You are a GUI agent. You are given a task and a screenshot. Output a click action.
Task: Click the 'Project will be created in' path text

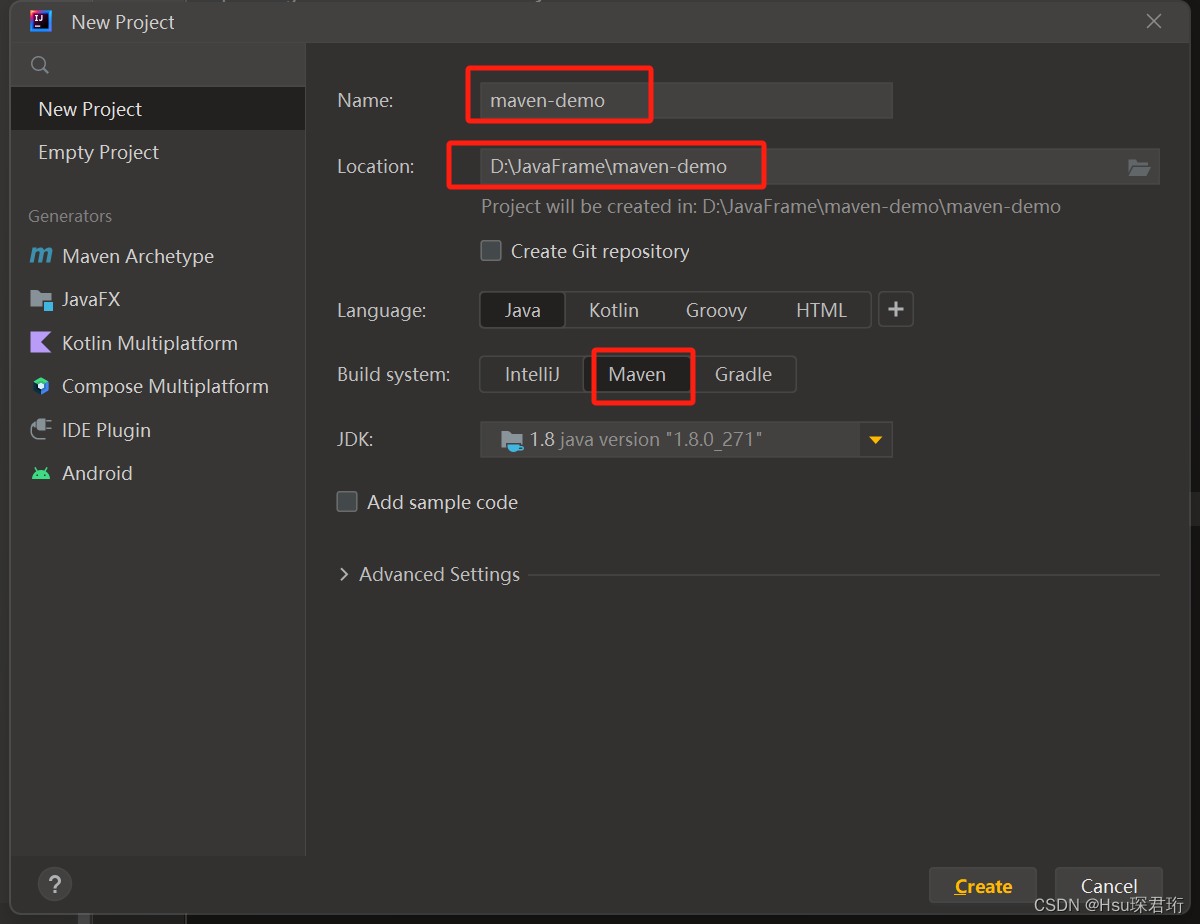pos(771,207)
